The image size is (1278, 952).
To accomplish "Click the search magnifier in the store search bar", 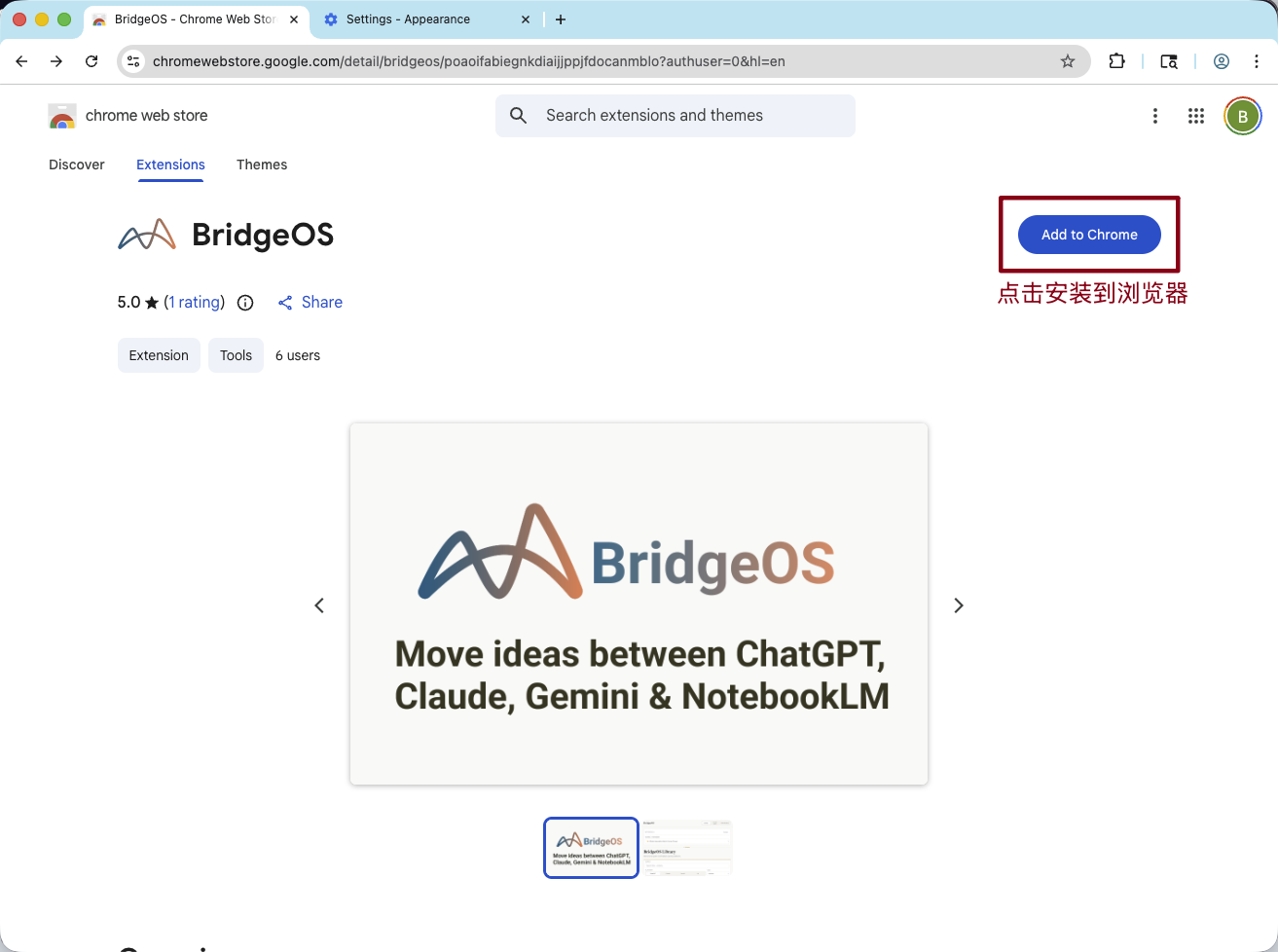I will point(518,115).
